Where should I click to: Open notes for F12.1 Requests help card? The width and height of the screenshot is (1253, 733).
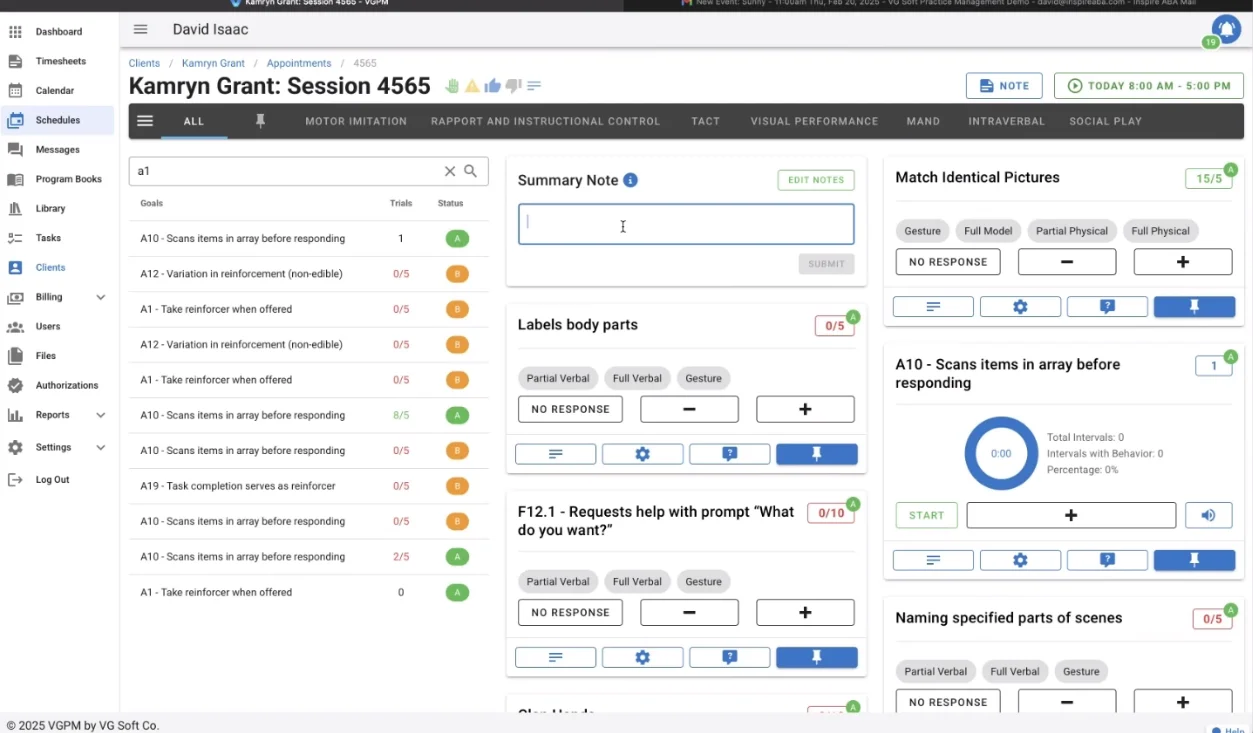556,657
